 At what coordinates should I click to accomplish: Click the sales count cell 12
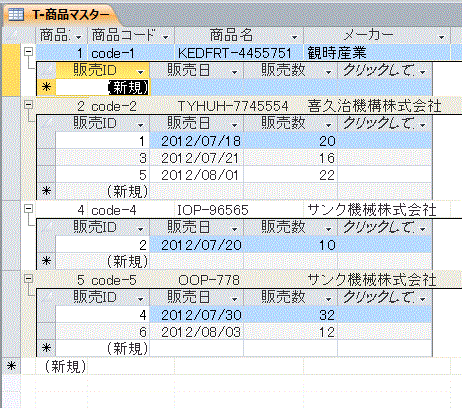290,332
